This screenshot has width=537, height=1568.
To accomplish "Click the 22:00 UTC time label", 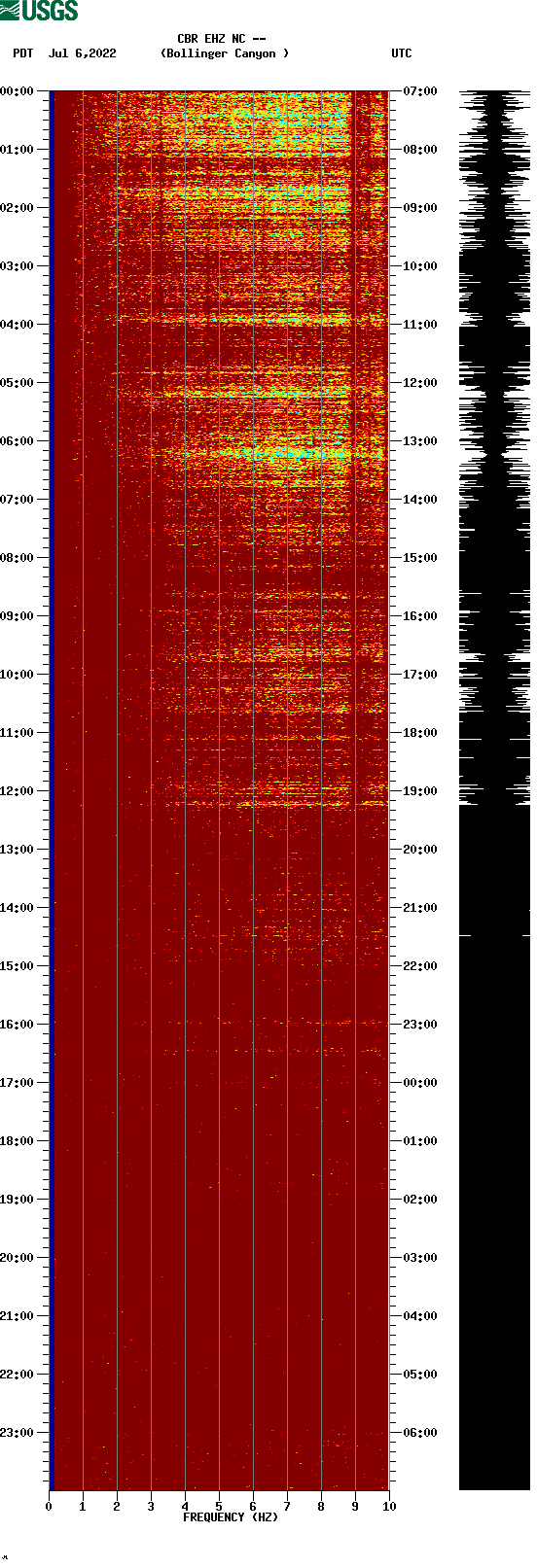I will click(x=420, y=965).
